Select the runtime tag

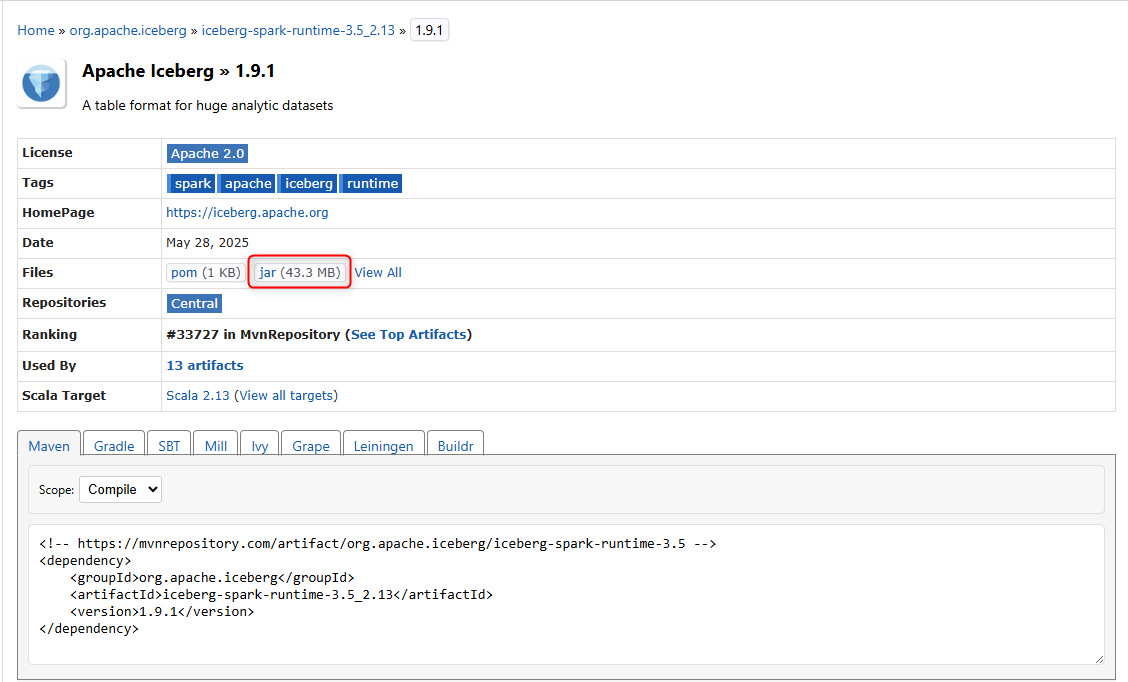(372, 183)
